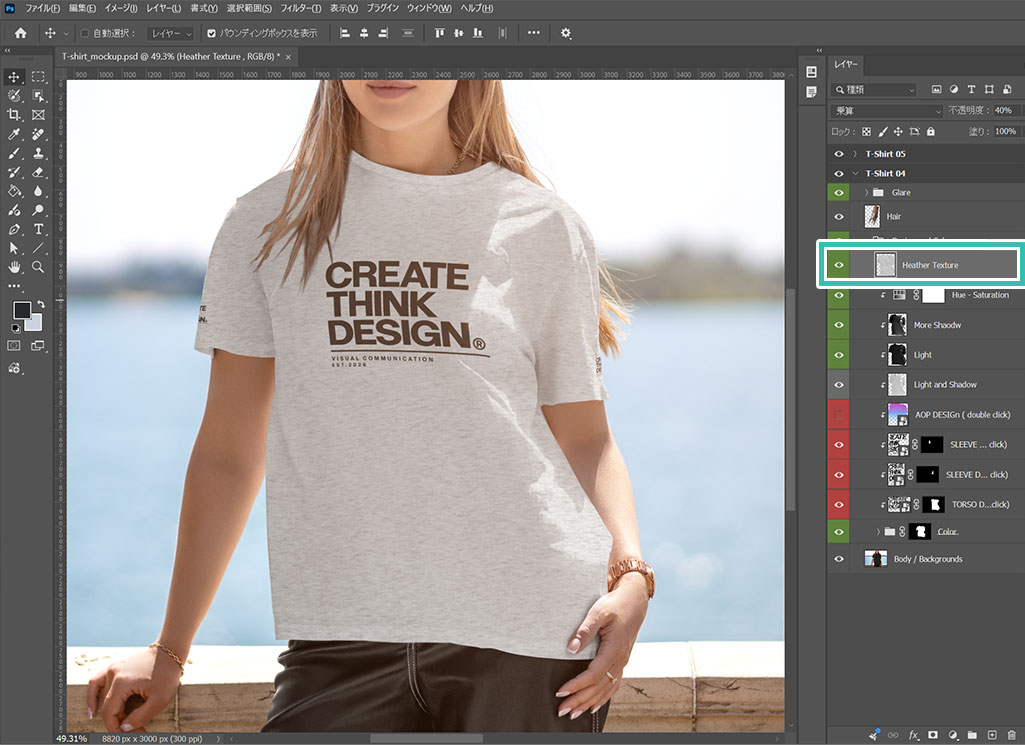Screen dimensions: 1025x745
Task: Open the layer effects fx menu
Action: click(913, 735)
